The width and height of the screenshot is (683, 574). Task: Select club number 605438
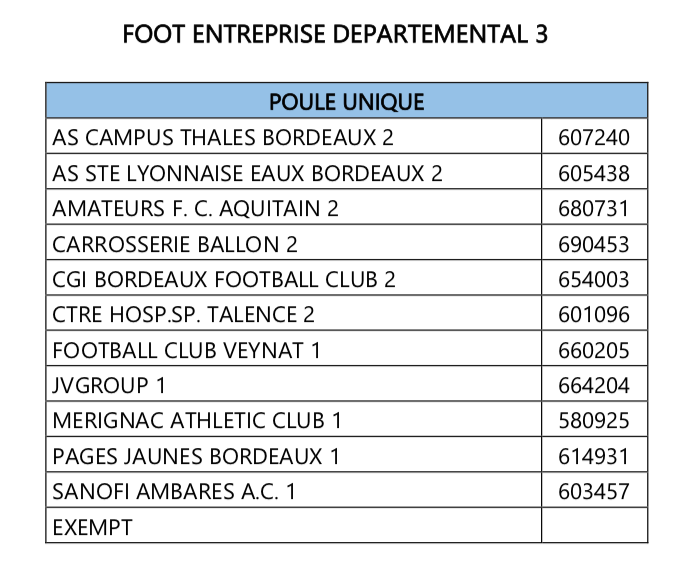[594, 173]
